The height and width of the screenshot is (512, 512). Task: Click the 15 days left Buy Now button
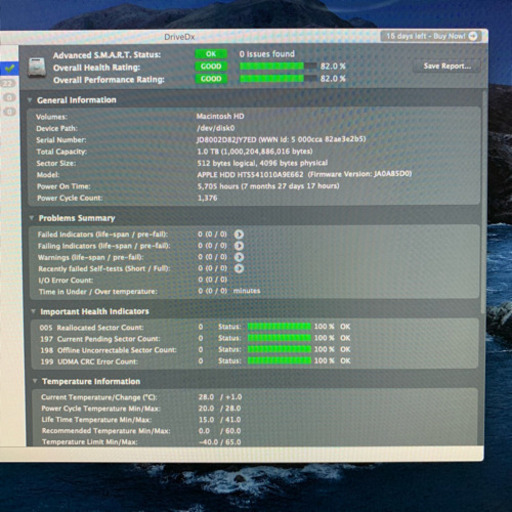coord(431,36)
